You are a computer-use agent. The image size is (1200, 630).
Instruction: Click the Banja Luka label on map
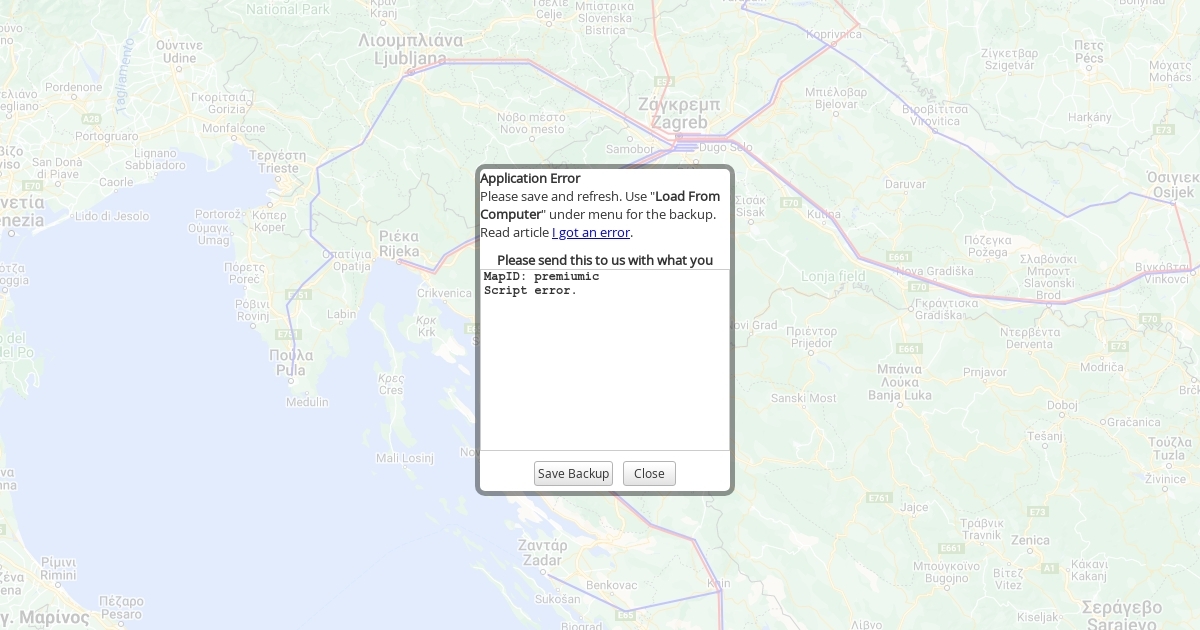point(899,382)
